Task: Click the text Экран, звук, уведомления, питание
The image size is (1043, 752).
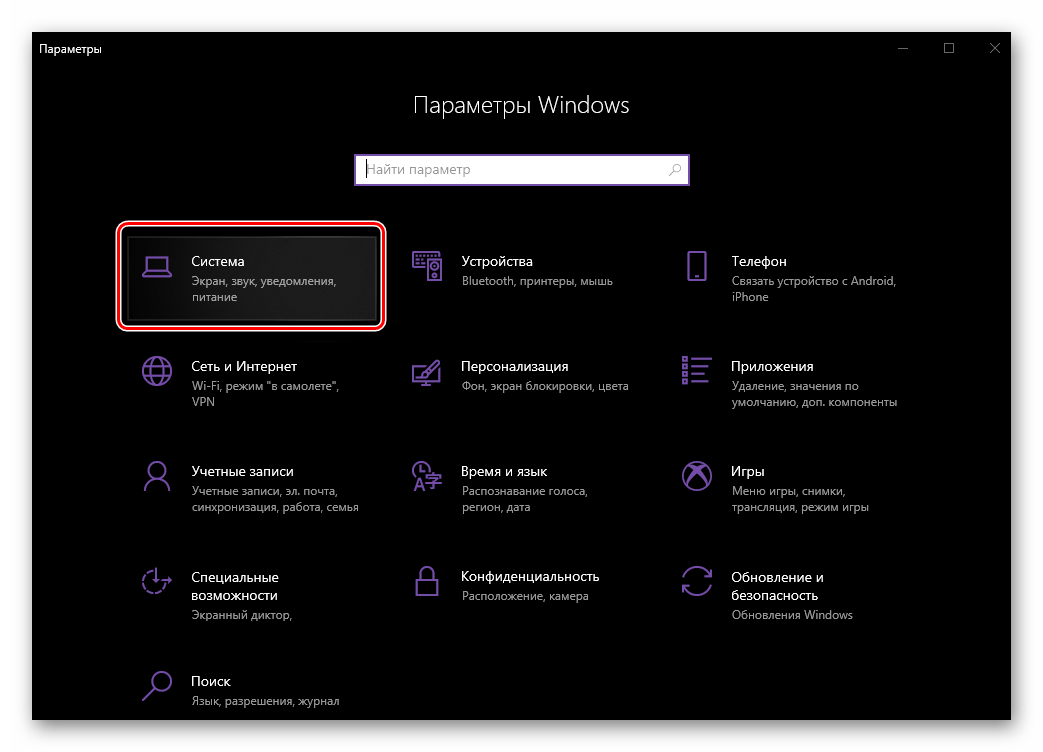Action: point(264,289)
